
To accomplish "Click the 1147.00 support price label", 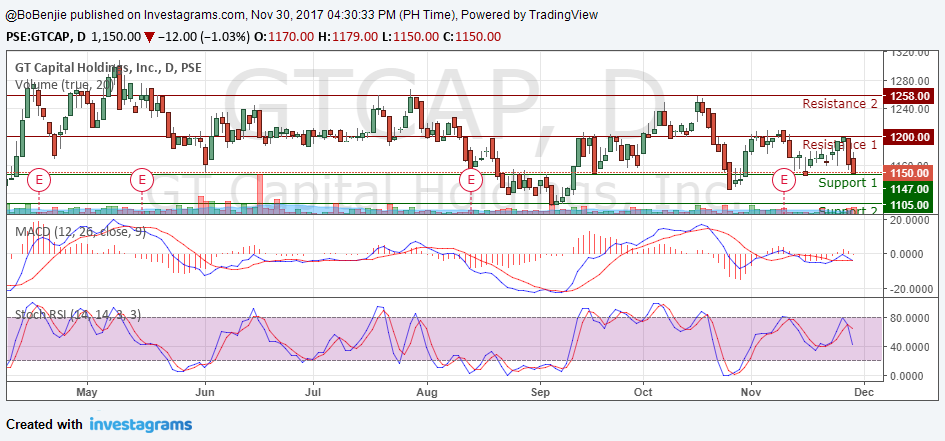I will [908, 189].
